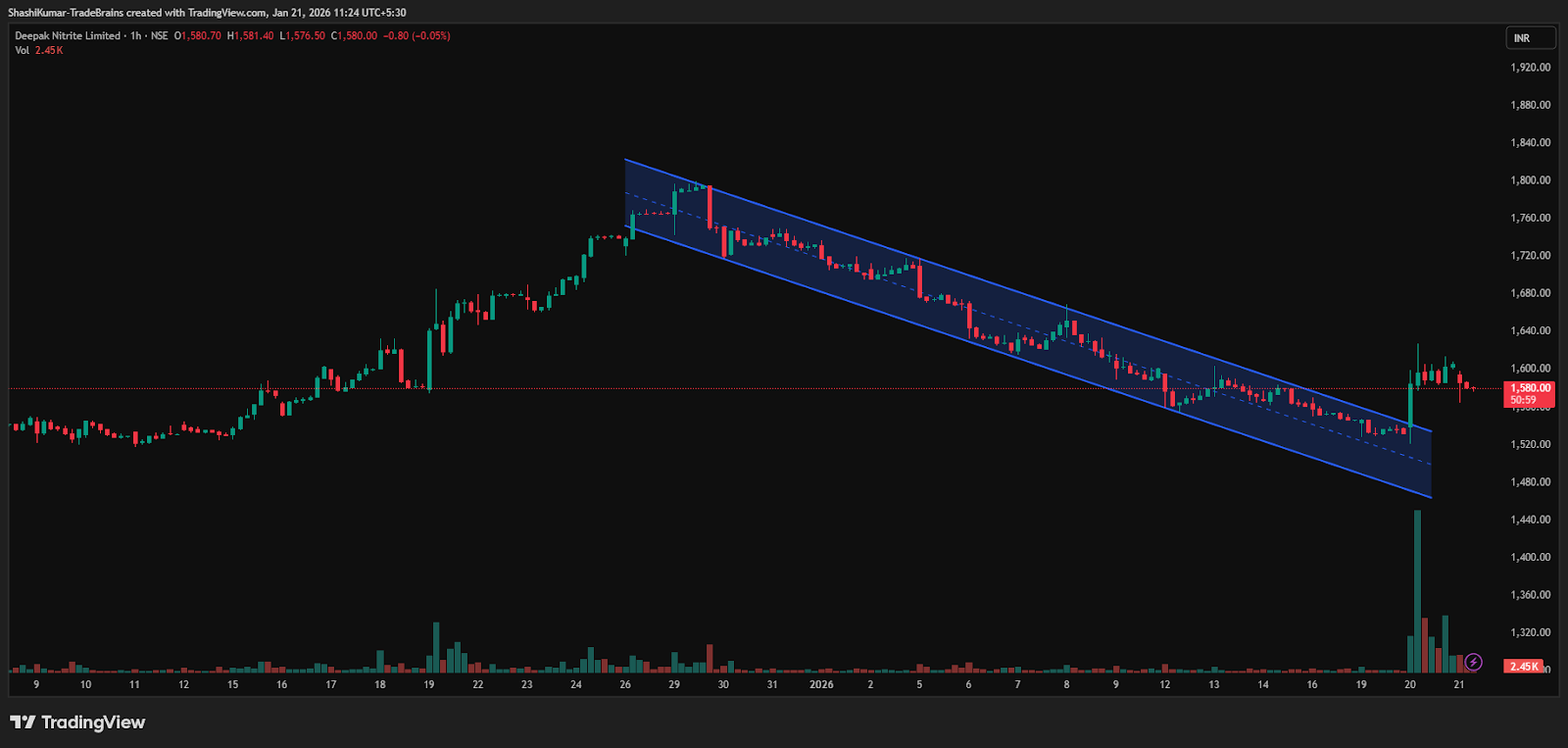This screenshot has width=1568, height=748.
Task: Click the TradingView logo
Action: coord(77,723)
